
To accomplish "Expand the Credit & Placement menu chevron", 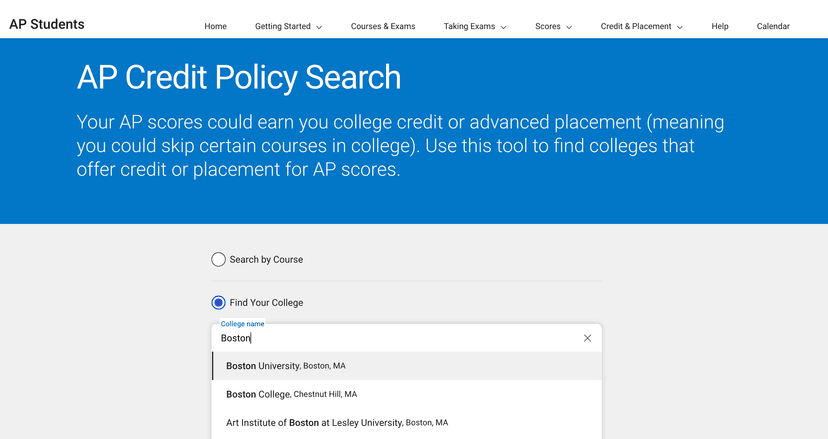I will [680, 27].
